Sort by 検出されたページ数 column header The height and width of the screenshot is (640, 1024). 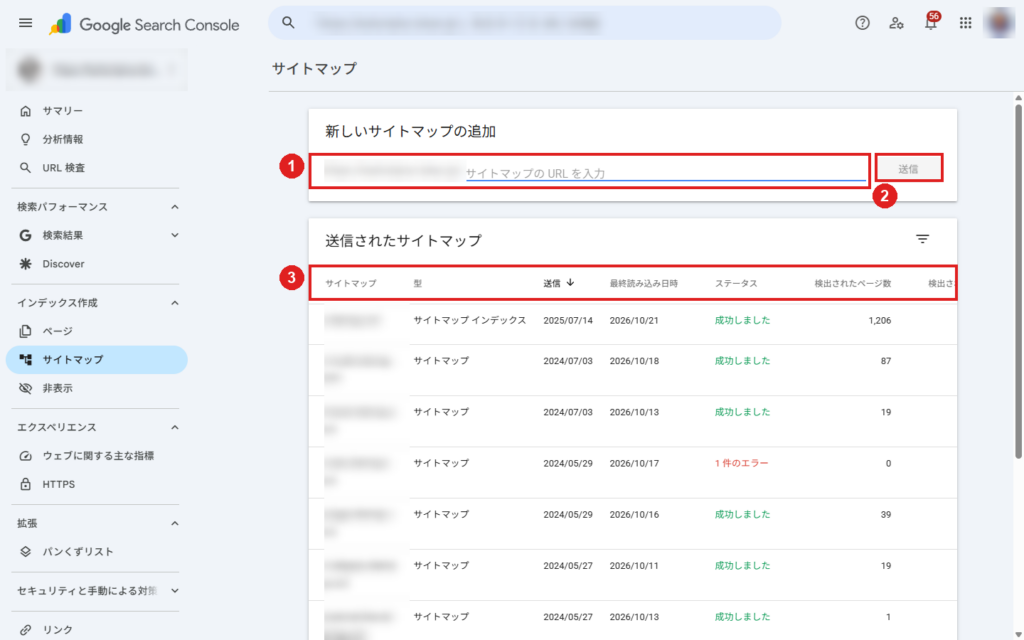tap(852, 283)
